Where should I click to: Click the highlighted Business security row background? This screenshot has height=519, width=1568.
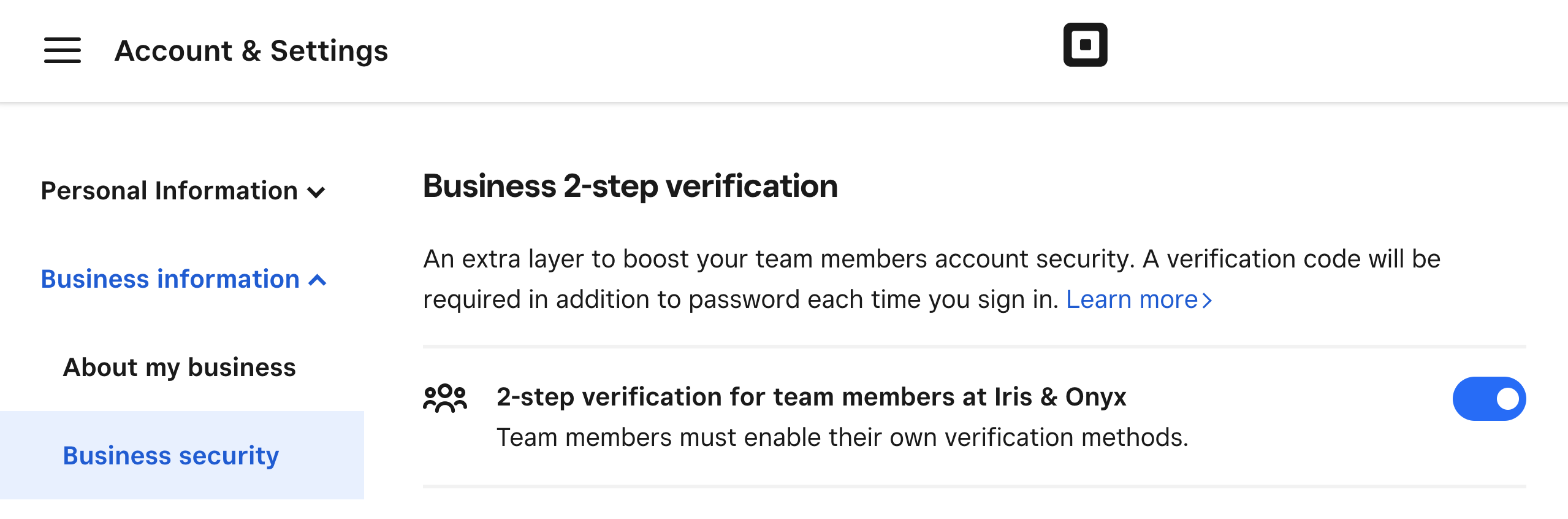pos(182,455)
